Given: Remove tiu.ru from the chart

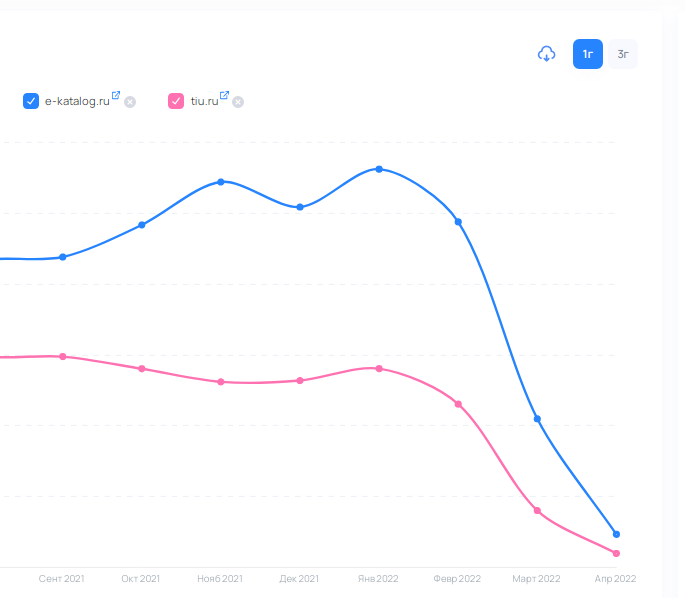Looking at the screenshot, I should pyautogui.click(x=238, y=102).
